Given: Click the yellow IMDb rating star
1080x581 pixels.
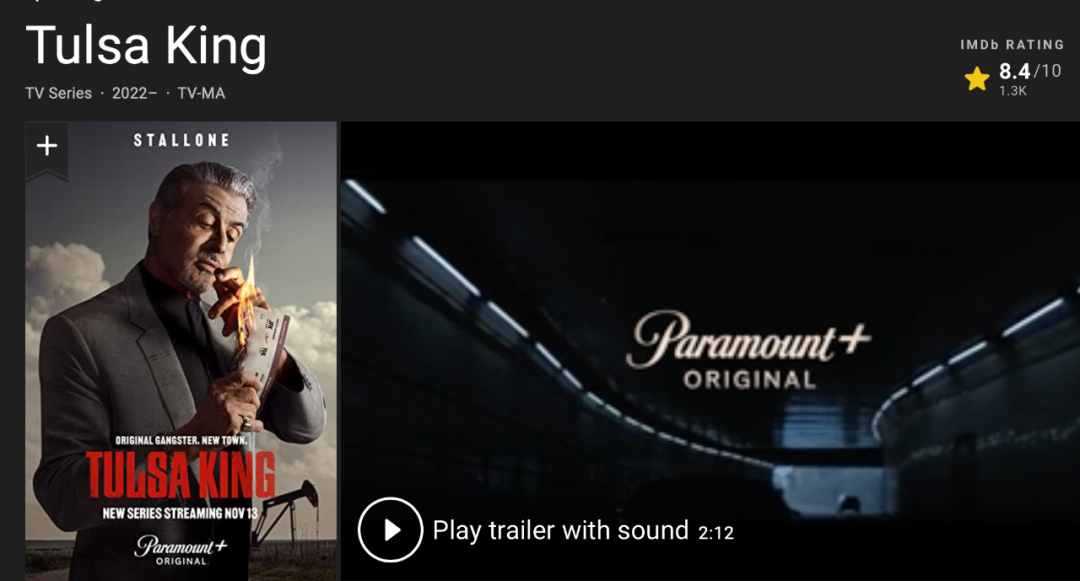Looking at the screenshot, I should 977,79.
